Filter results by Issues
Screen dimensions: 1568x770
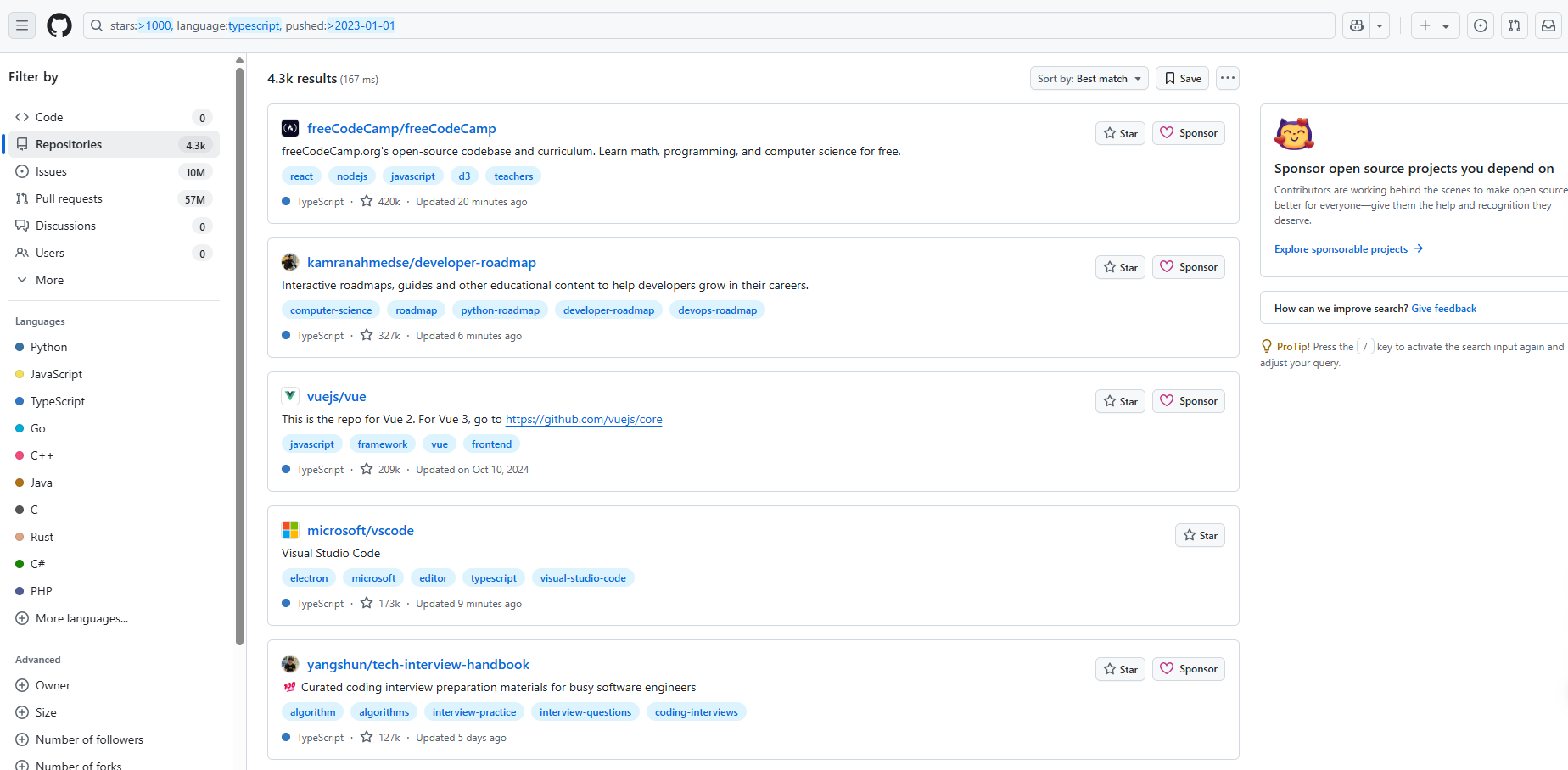coord(114,171)
